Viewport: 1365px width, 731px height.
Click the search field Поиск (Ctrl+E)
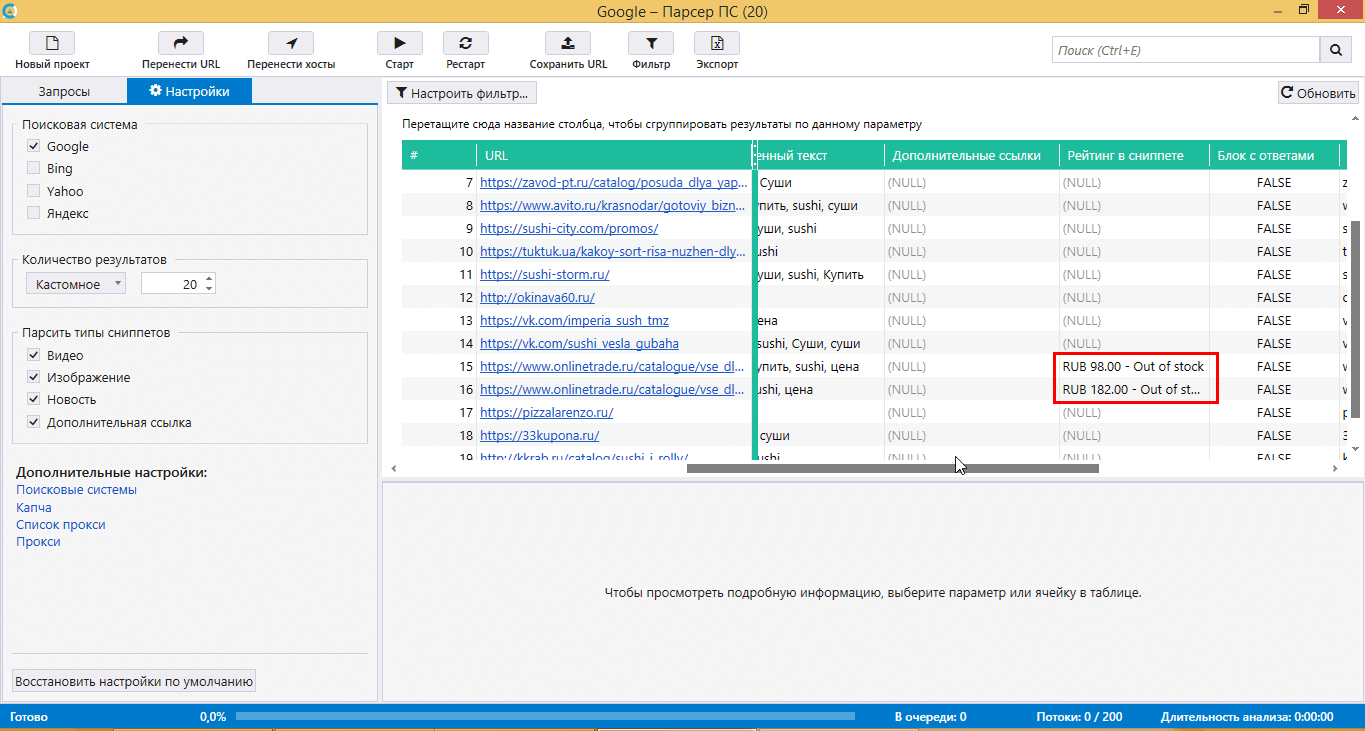[x=1186, y=50]
